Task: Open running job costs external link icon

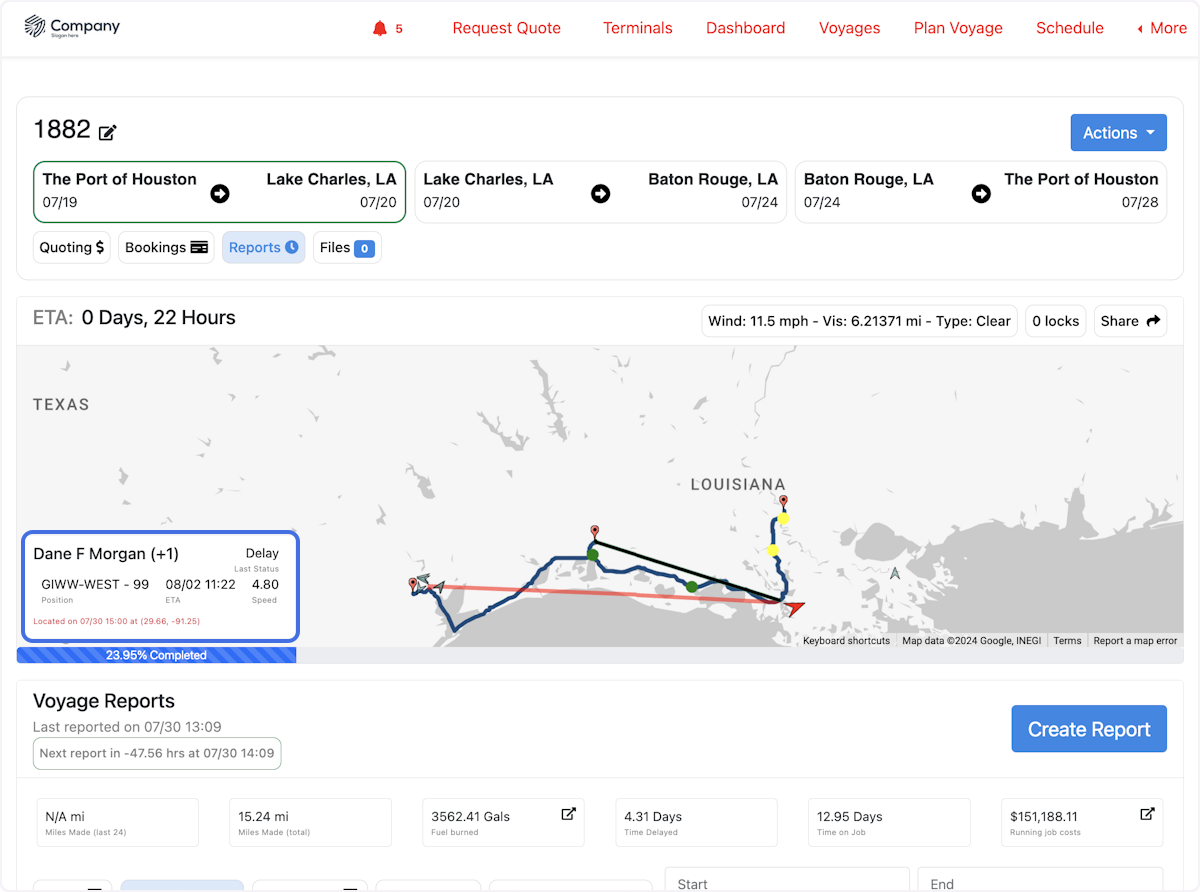Action: pyautogui.click(x=1147, y=814)
